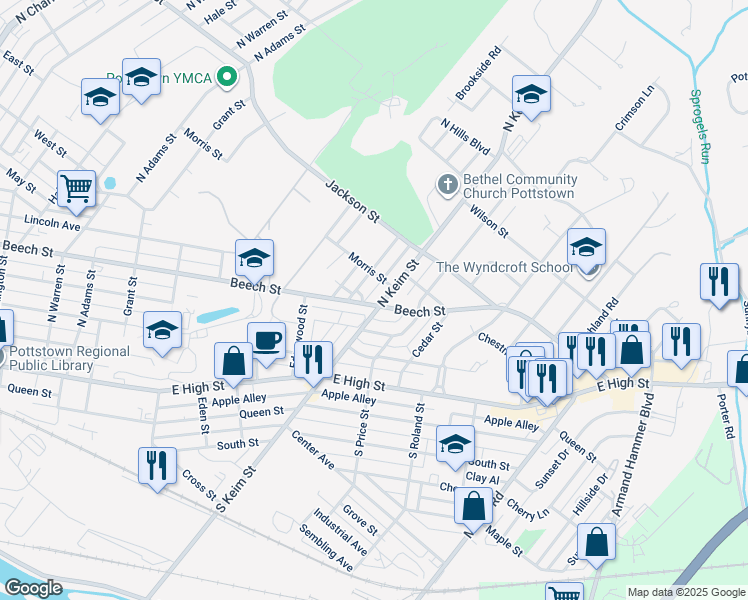Click the grocery cart marker at the bottom edge
The width and height of the screenshot is (748, 600).
(564, 591)
